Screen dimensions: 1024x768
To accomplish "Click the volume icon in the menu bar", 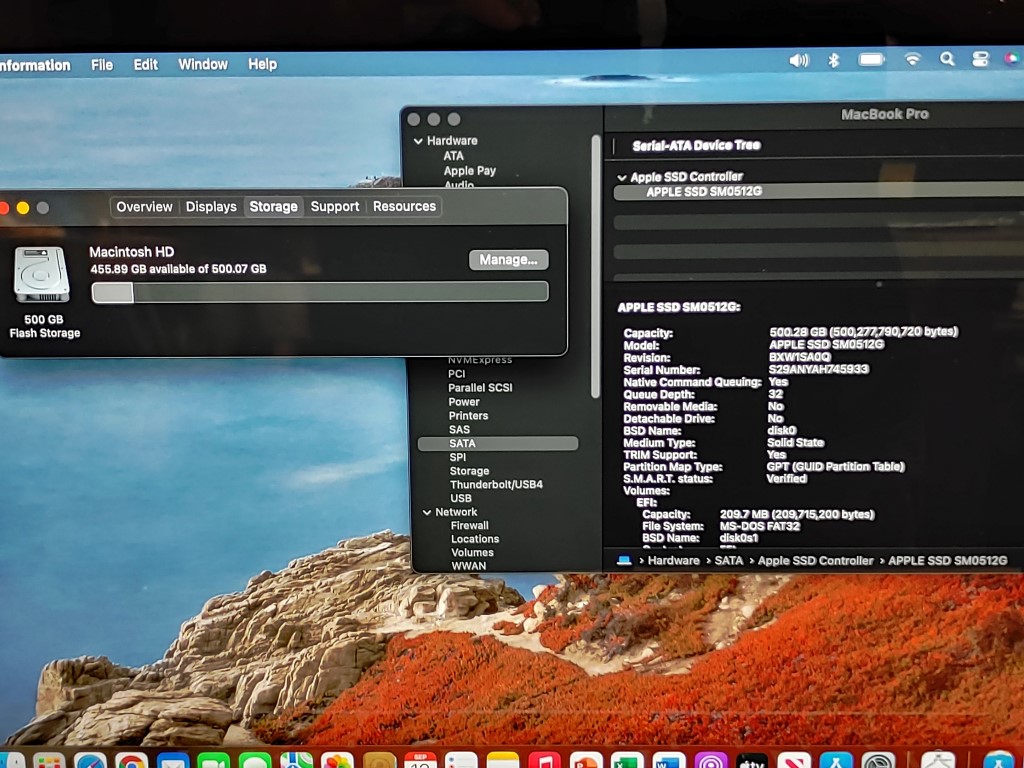I will (x=799, y=61).
